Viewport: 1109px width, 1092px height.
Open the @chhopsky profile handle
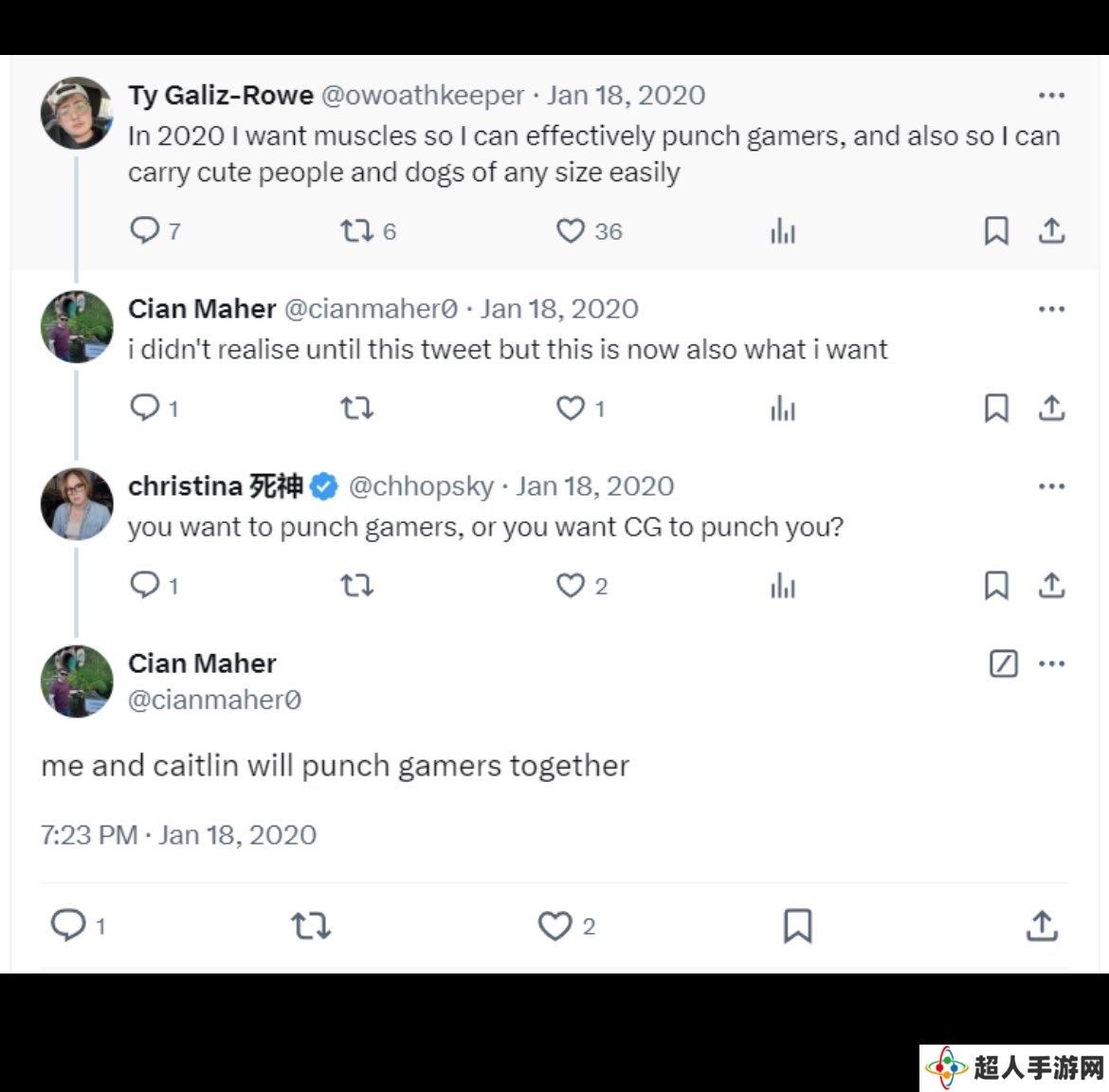(x=421, y=486)
